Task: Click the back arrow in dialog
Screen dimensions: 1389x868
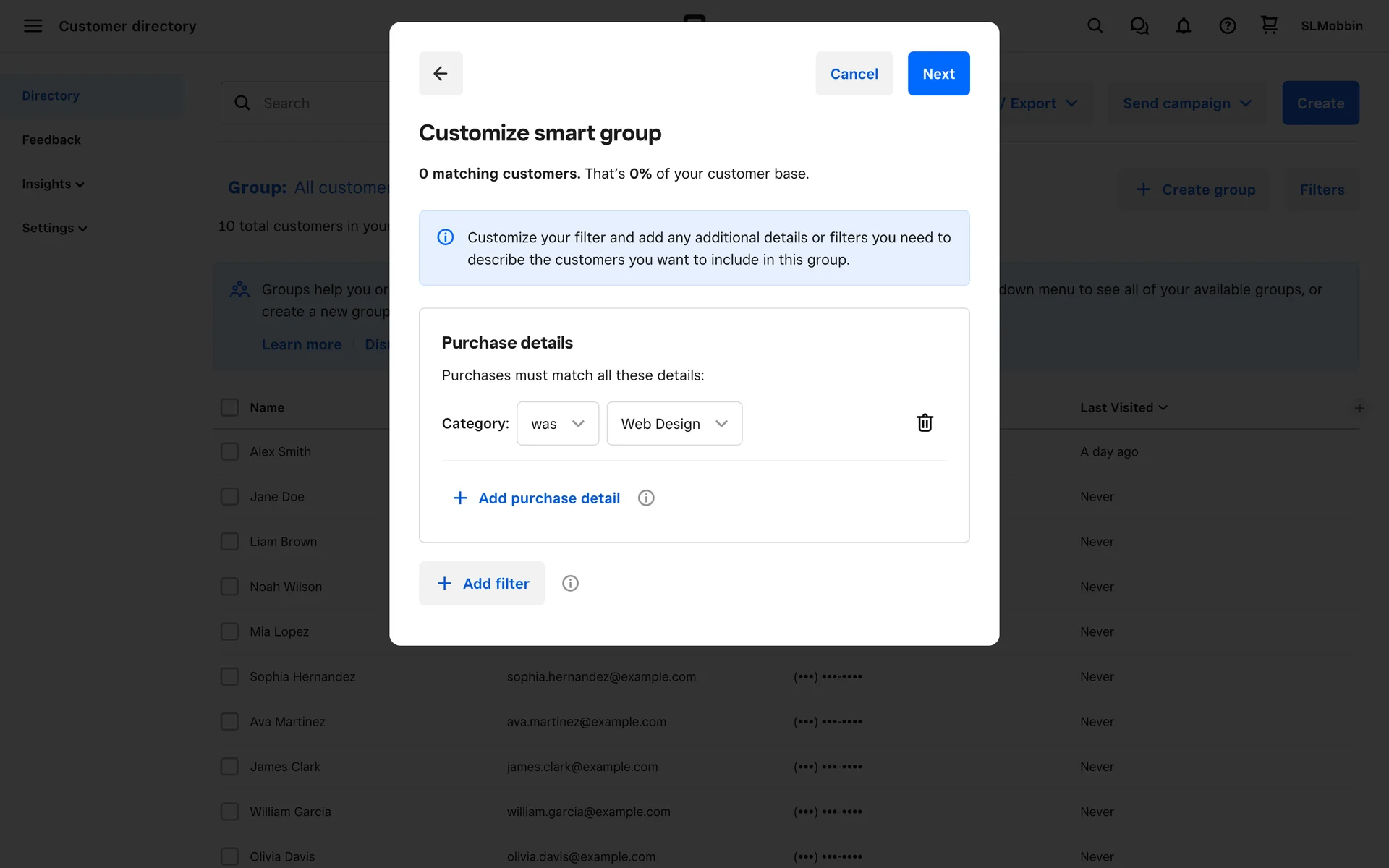Action: [440, 73]
